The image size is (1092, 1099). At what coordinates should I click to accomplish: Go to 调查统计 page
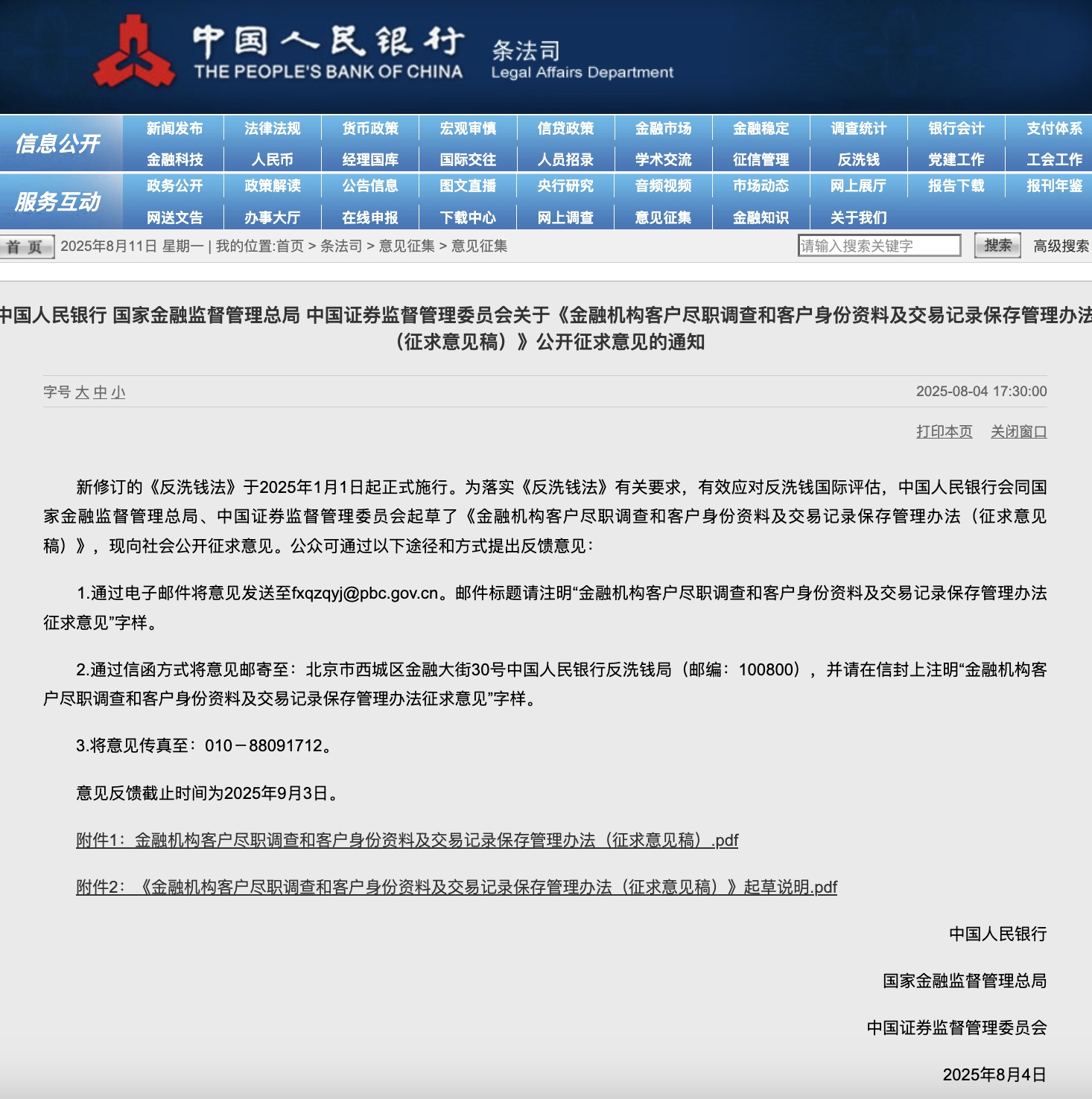tap(859, 128)
